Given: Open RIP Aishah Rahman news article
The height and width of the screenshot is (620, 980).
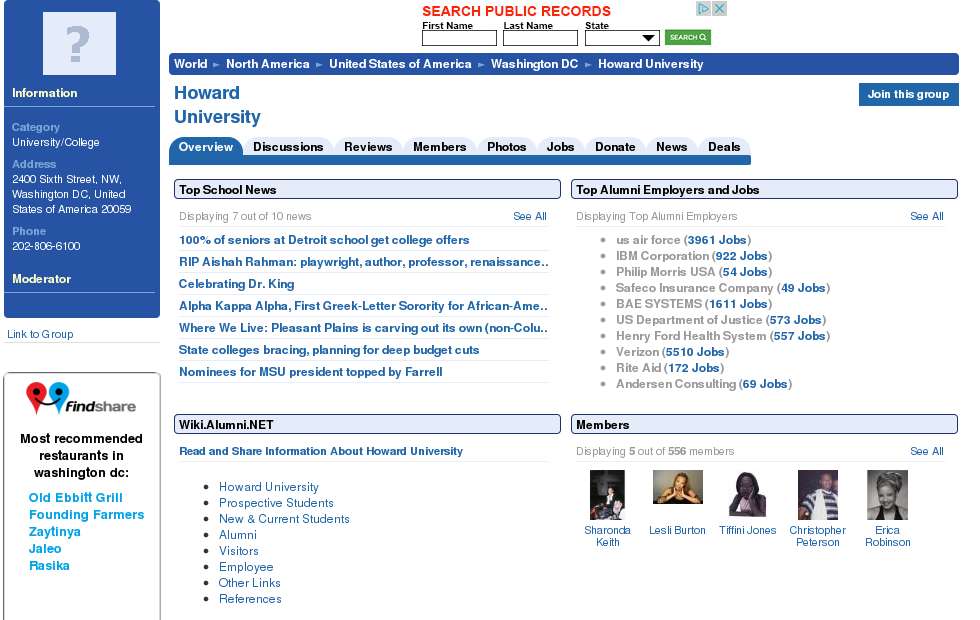Looking at the screenshot, I should click(363, 262).
